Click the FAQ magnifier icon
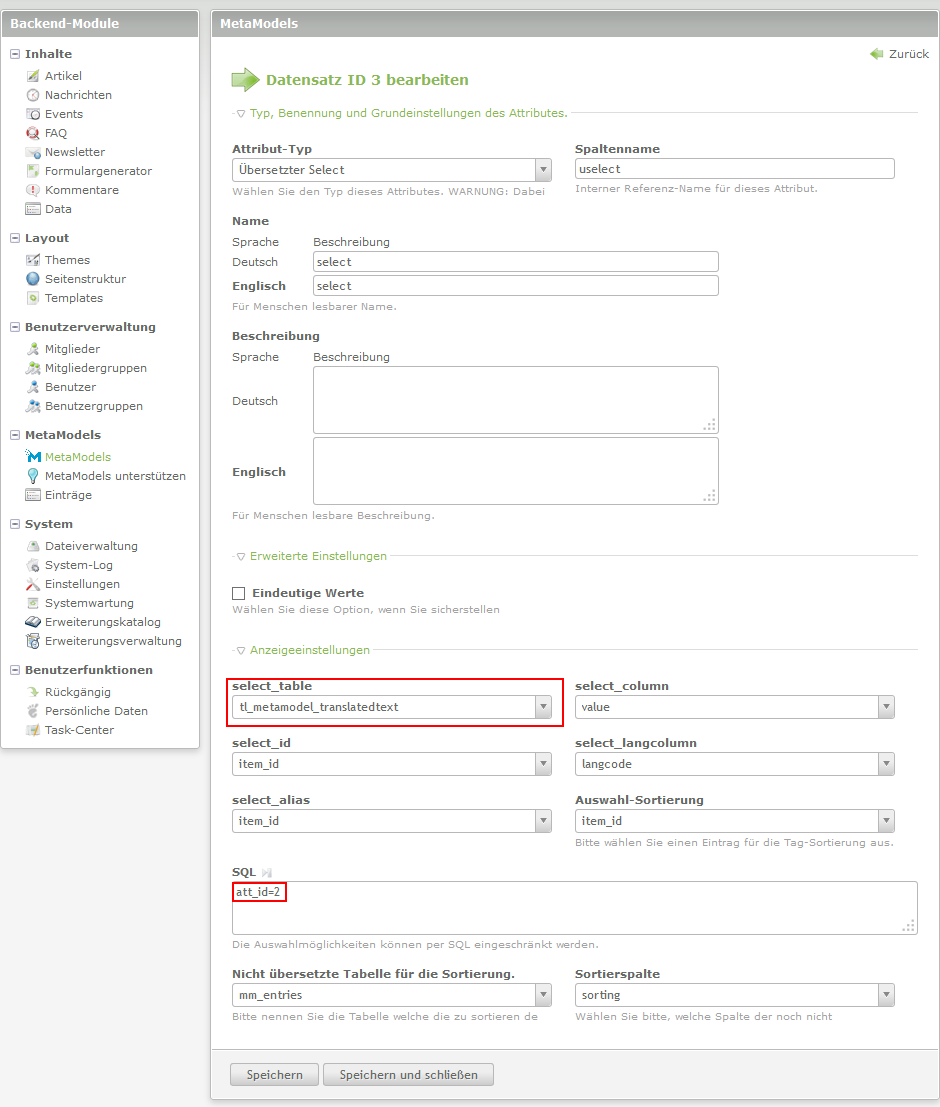 (x=33, y=133)
